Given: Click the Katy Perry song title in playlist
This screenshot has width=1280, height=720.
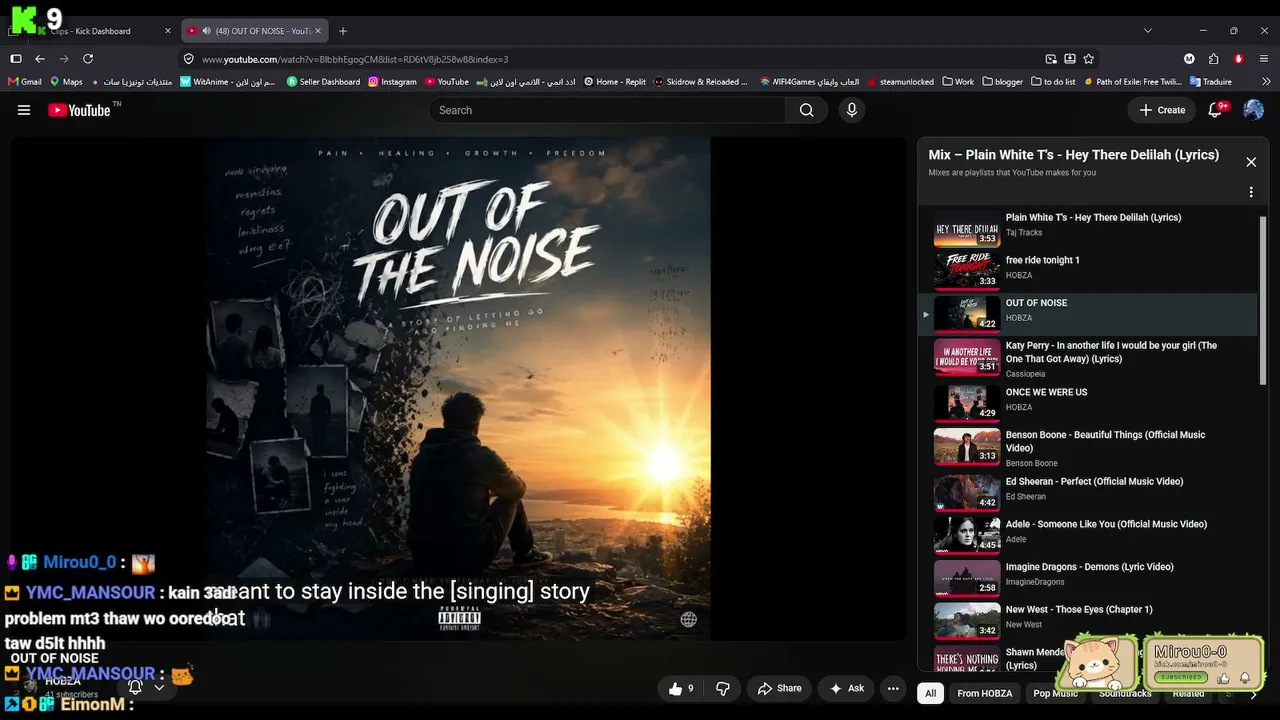Looking at the screenshot, I should click(1111, 352).
